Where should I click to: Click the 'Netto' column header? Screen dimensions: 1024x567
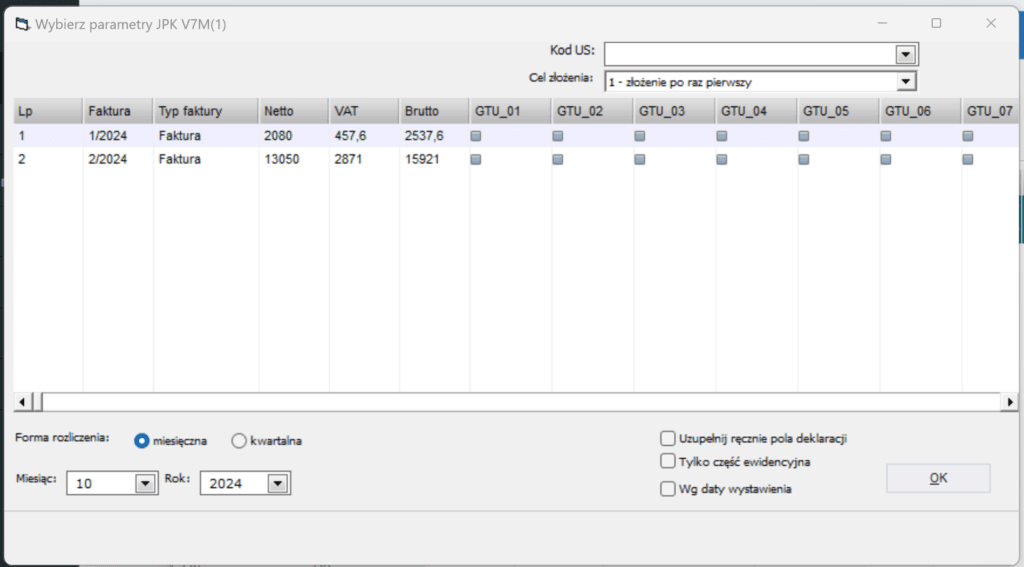(279, 111)
